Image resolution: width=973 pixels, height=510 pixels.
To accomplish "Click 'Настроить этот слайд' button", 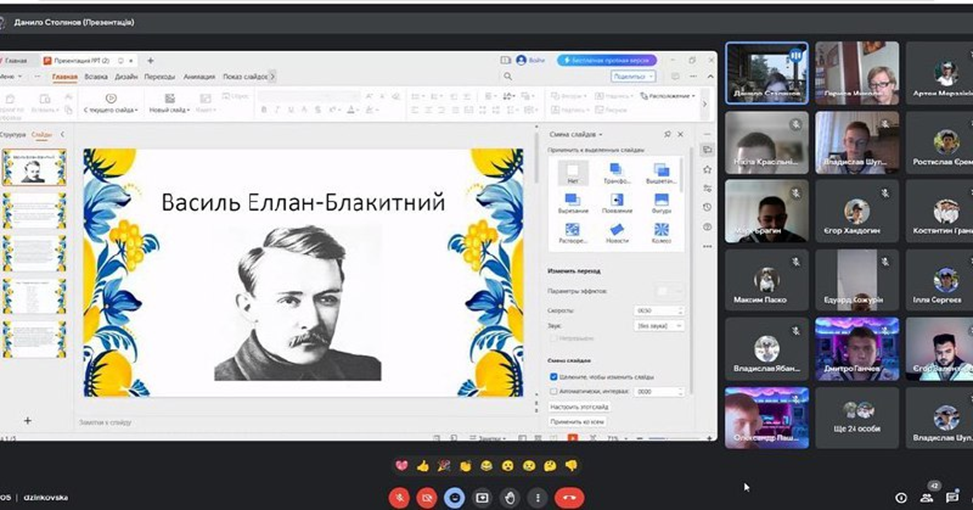I will tap(580, 407).
